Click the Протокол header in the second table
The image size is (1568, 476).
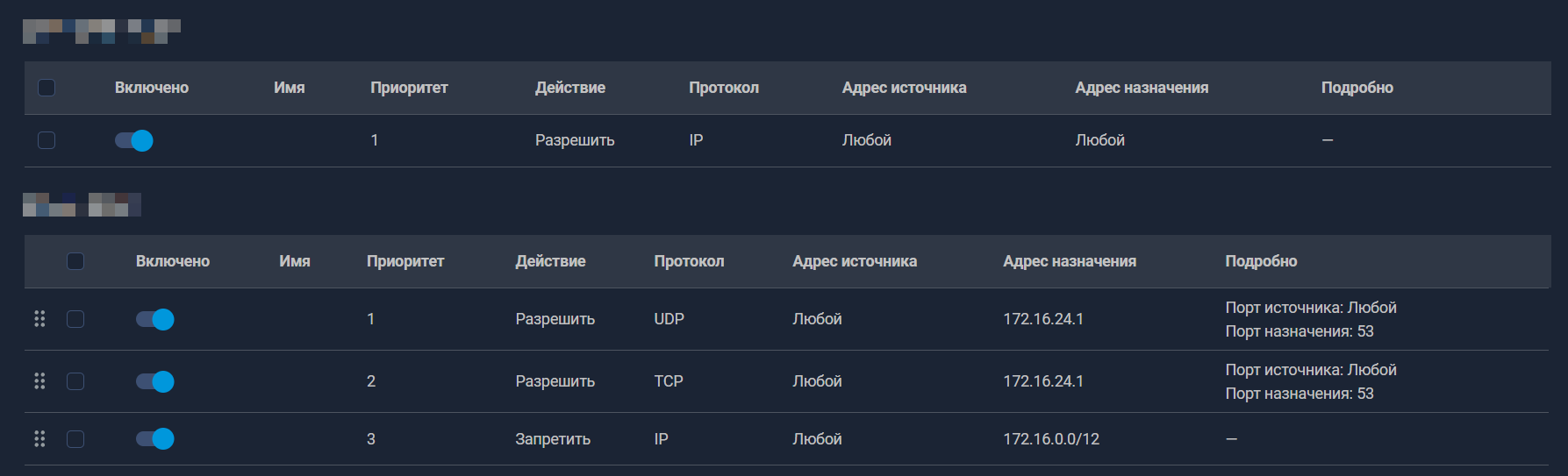689,261
